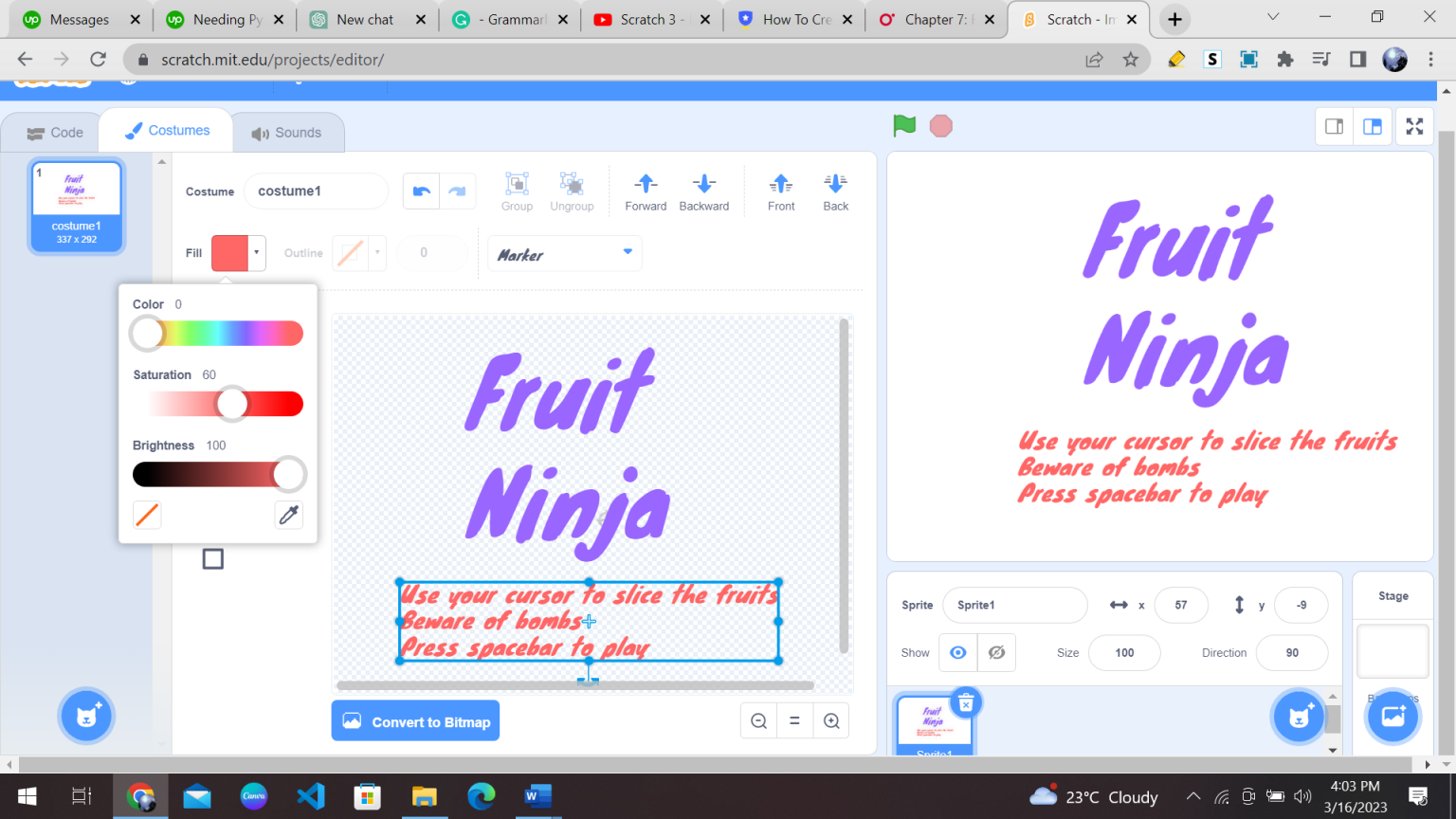Click the Undo icon in the paint editor

pyautogui.click(x=420, y=191)
